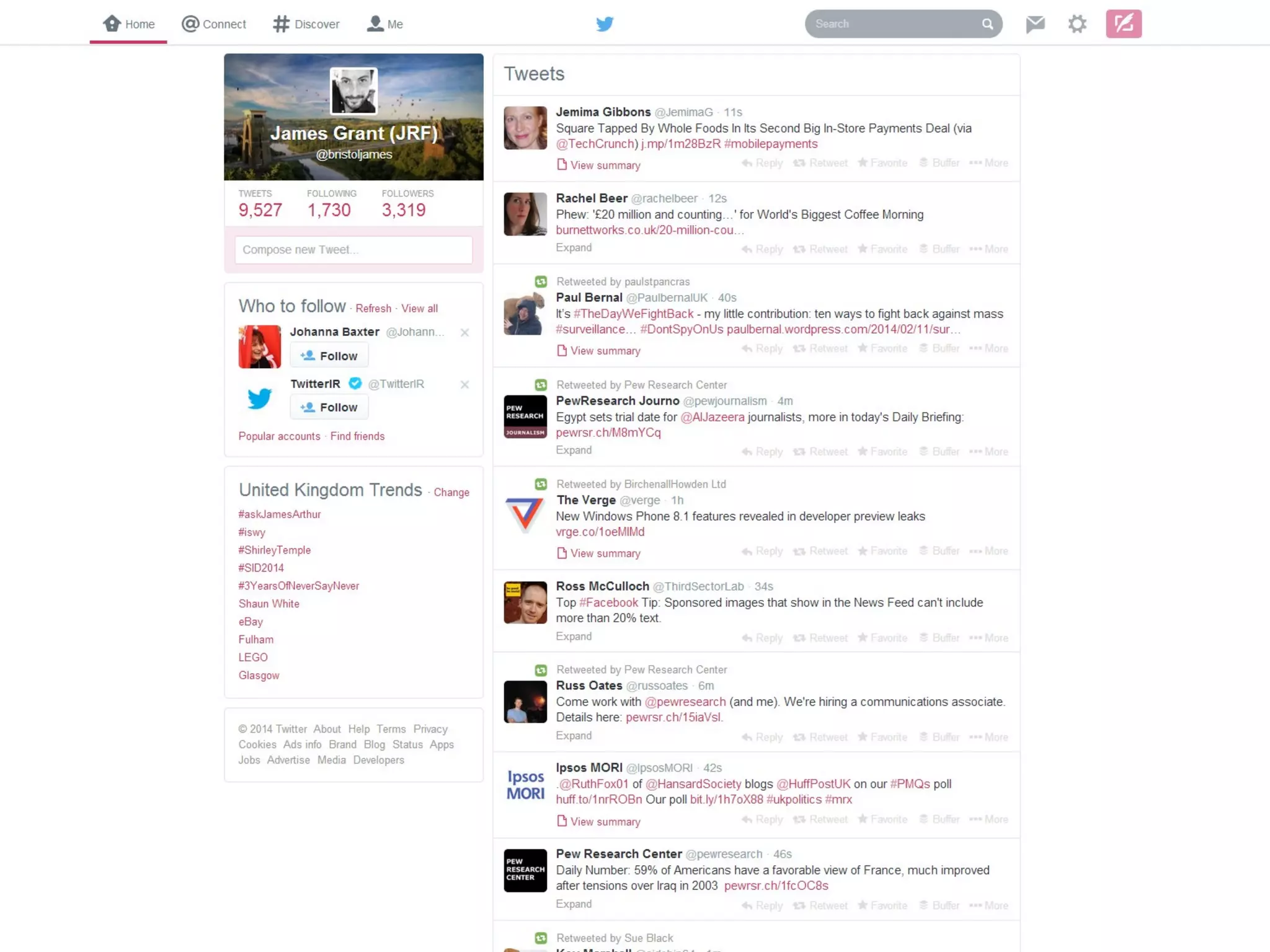Expand Rachel Beer's tweet
The width and height of the screenshot is (1270, 952).
[x=574, y=248]
